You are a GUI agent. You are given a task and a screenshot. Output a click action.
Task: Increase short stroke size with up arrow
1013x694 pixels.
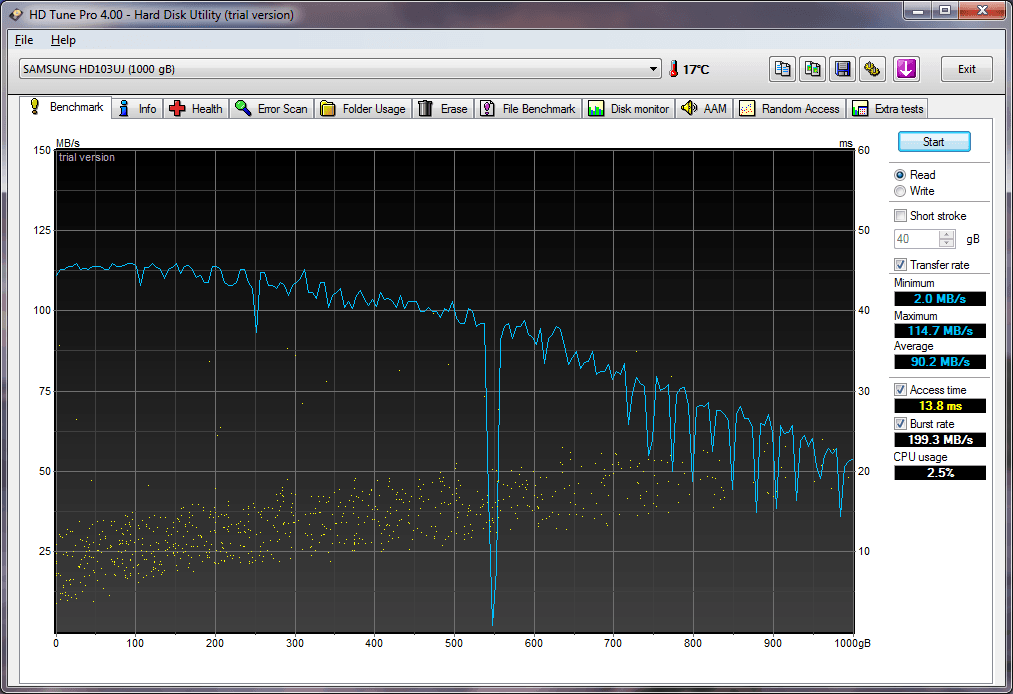(x=946, y=235)
